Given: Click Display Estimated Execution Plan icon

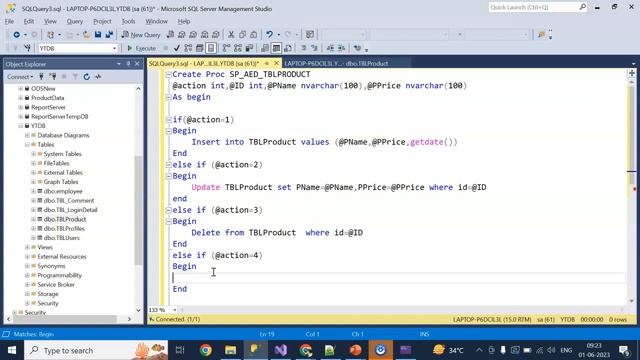Looking at the screenshot, I should point(188,48).
